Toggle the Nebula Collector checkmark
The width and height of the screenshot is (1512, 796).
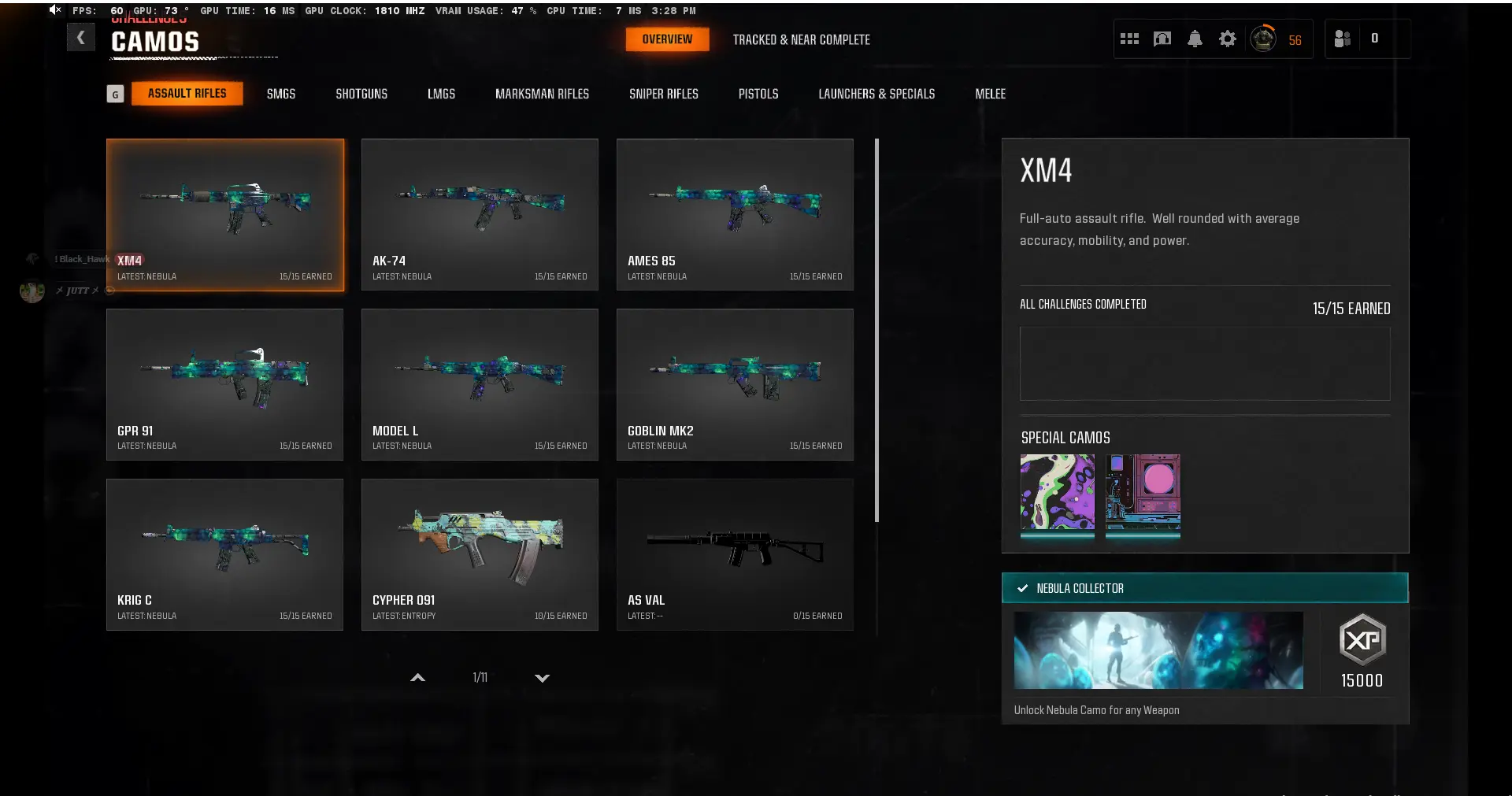point(1022,588)
